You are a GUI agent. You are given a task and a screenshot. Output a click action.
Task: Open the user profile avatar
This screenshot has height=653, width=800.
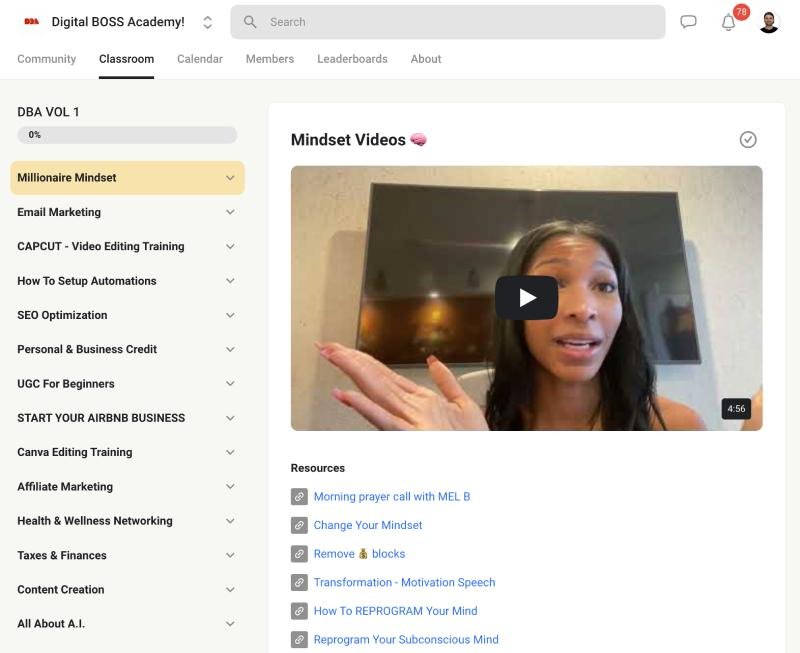click(768, 22)
